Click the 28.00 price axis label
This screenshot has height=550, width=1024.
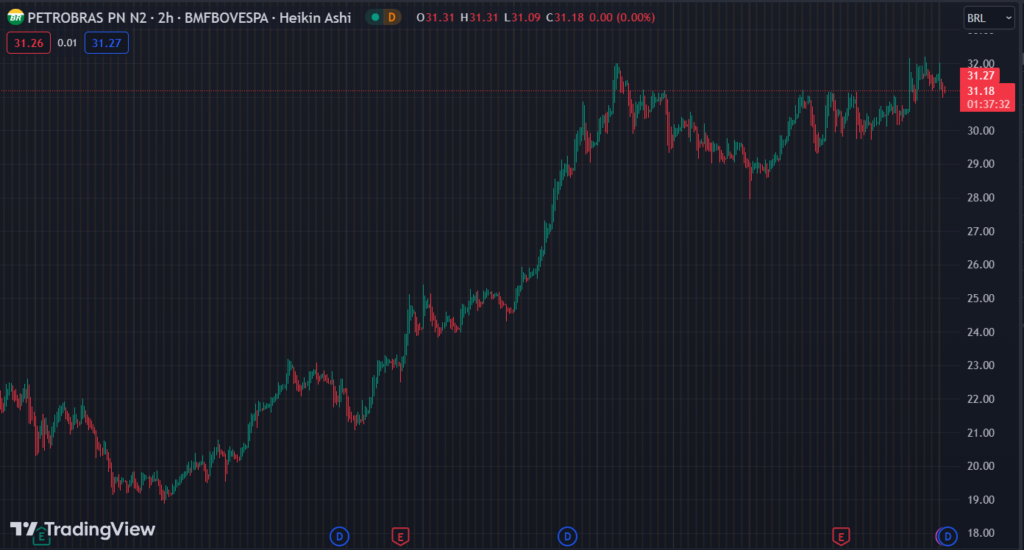pyautogui.click(x=981, y=198)
